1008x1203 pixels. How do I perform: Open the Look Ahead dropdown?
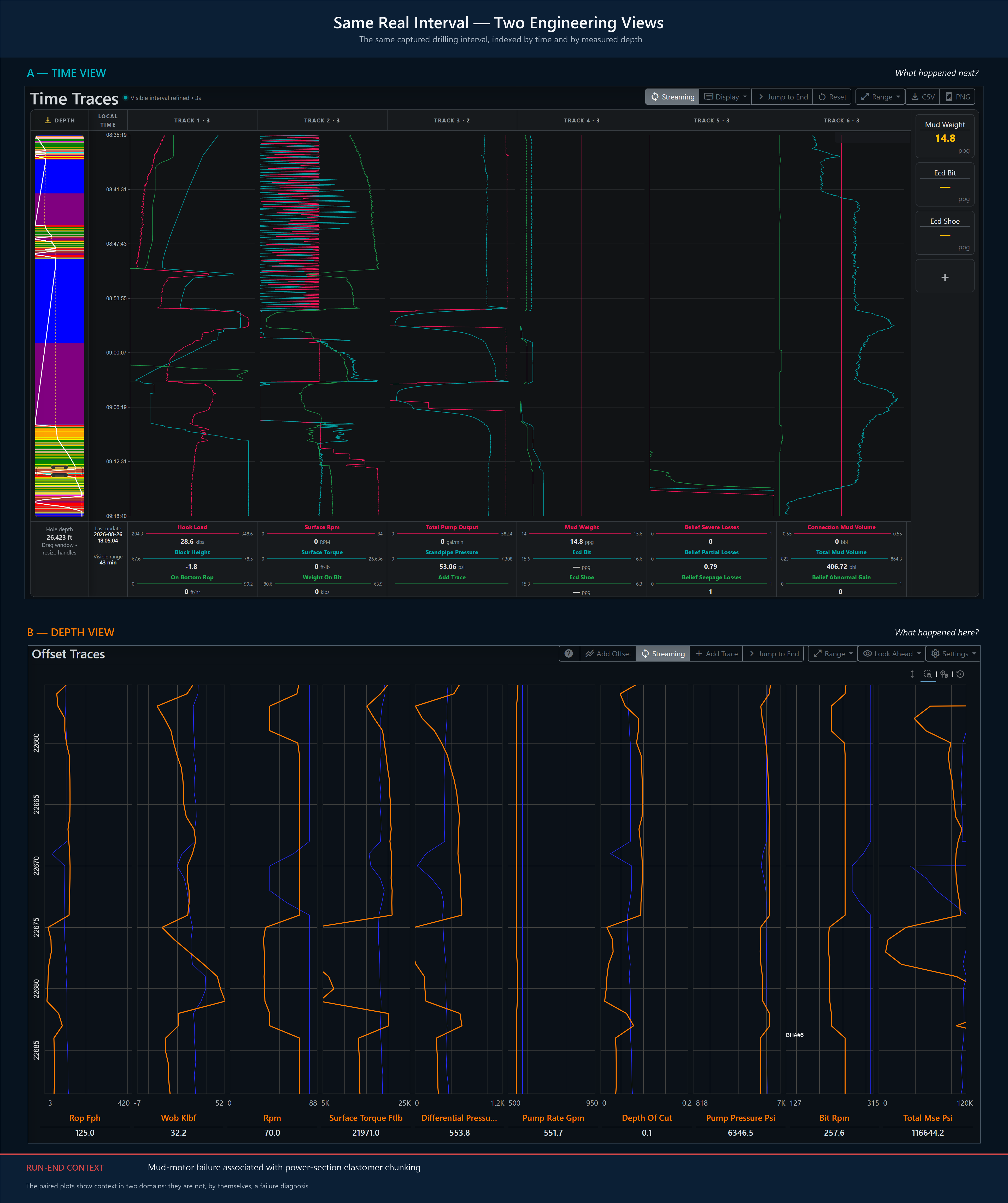pyautogui.click(x=892, y=654)
